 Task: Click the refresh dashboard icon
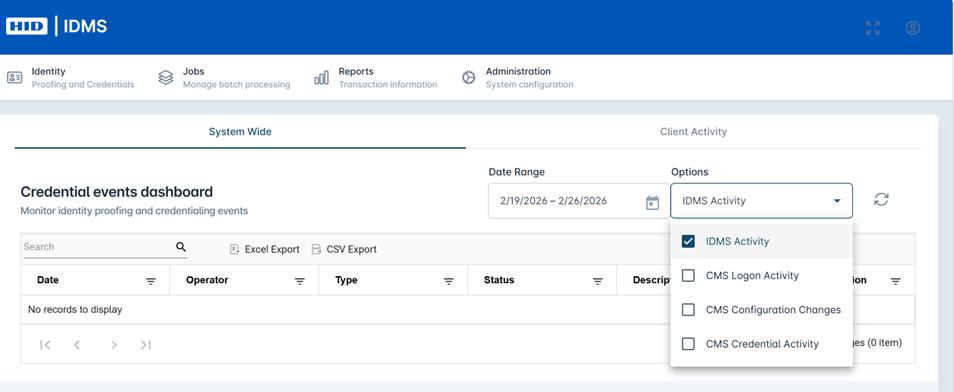click(x=881, y=200)
